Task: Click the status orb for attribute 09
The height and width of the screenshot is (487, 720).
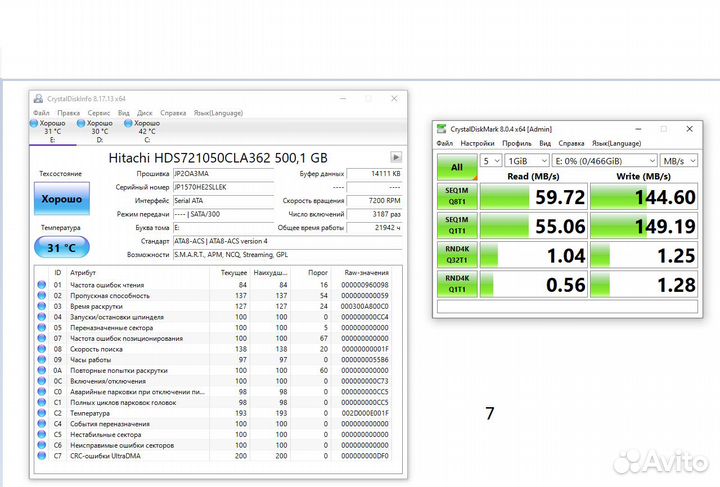Action: [42, 359]
